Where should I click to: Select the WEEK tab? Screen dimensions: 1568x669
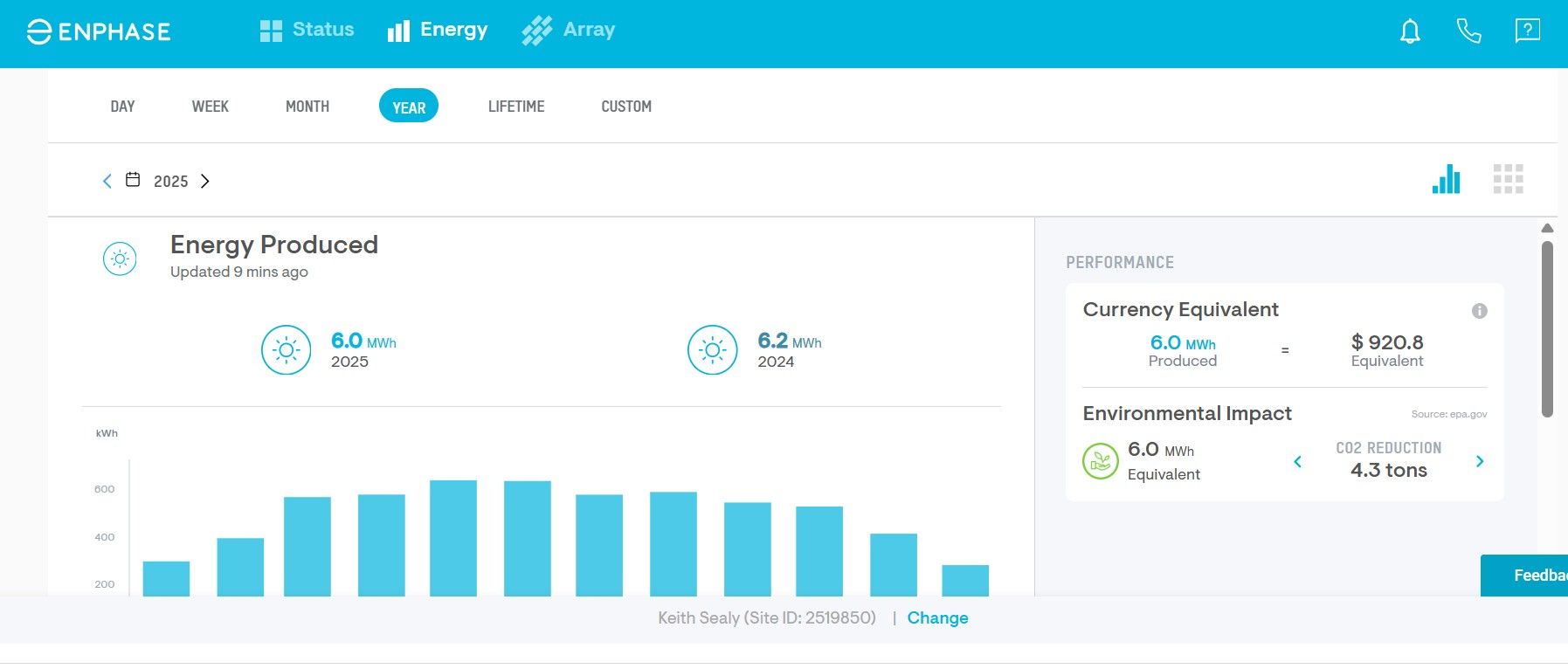click(x=211, y=107)
